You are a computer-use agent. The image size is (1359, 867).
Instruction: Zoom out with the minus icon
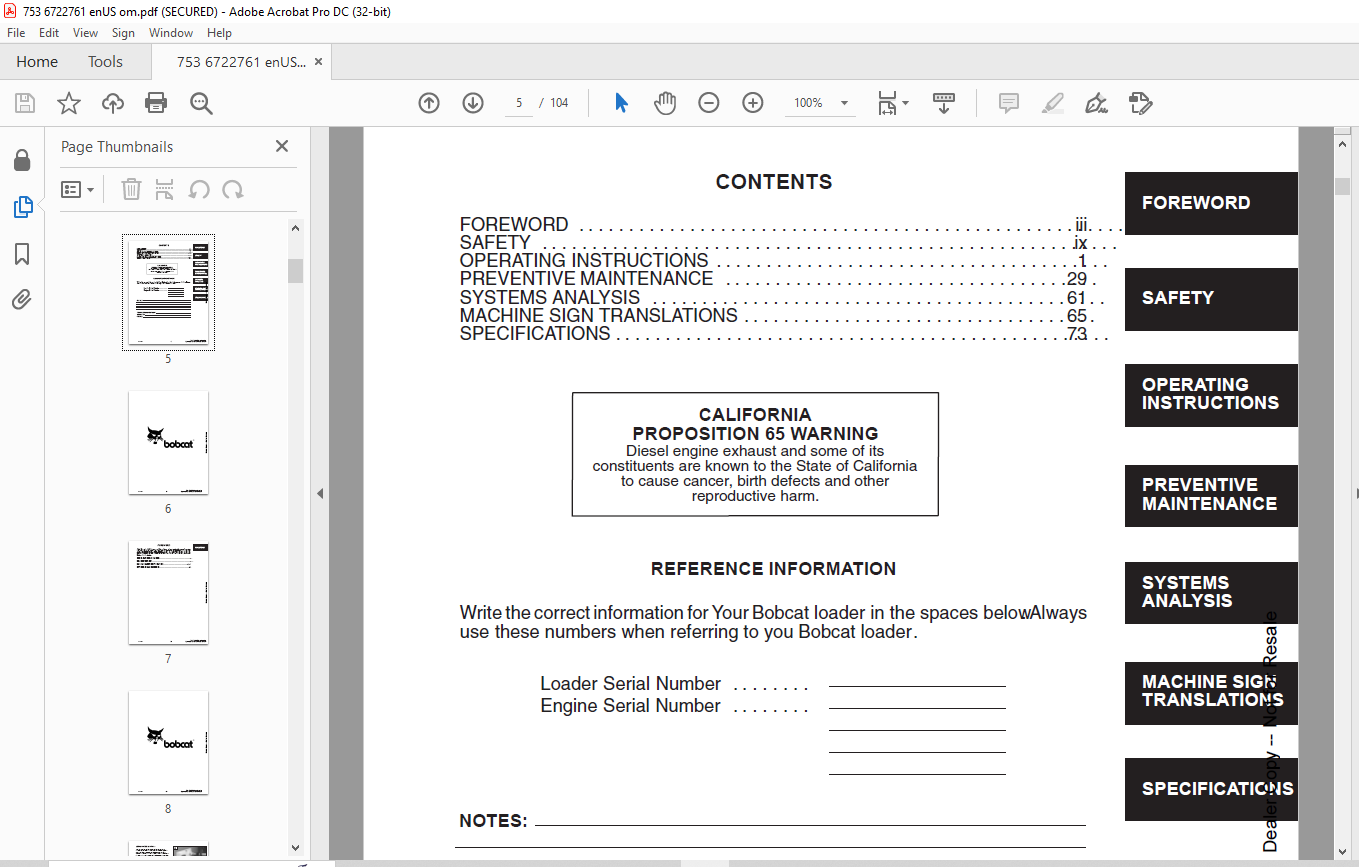(x=709, y=103)
